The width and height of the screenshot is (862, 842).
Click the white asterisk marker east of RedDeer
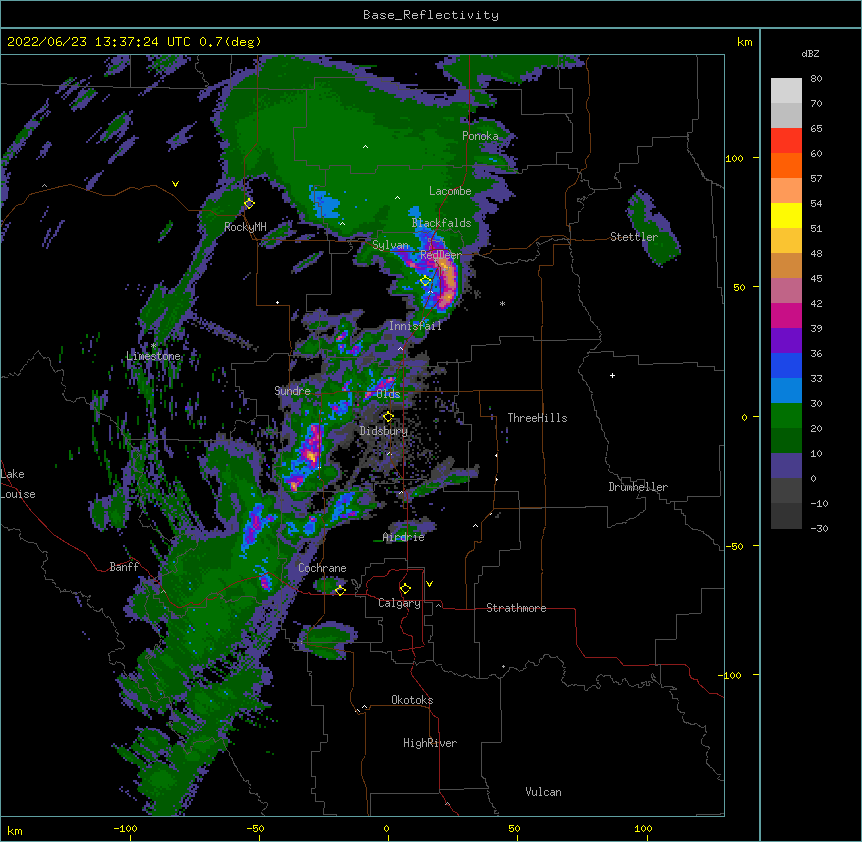[502, 303]
